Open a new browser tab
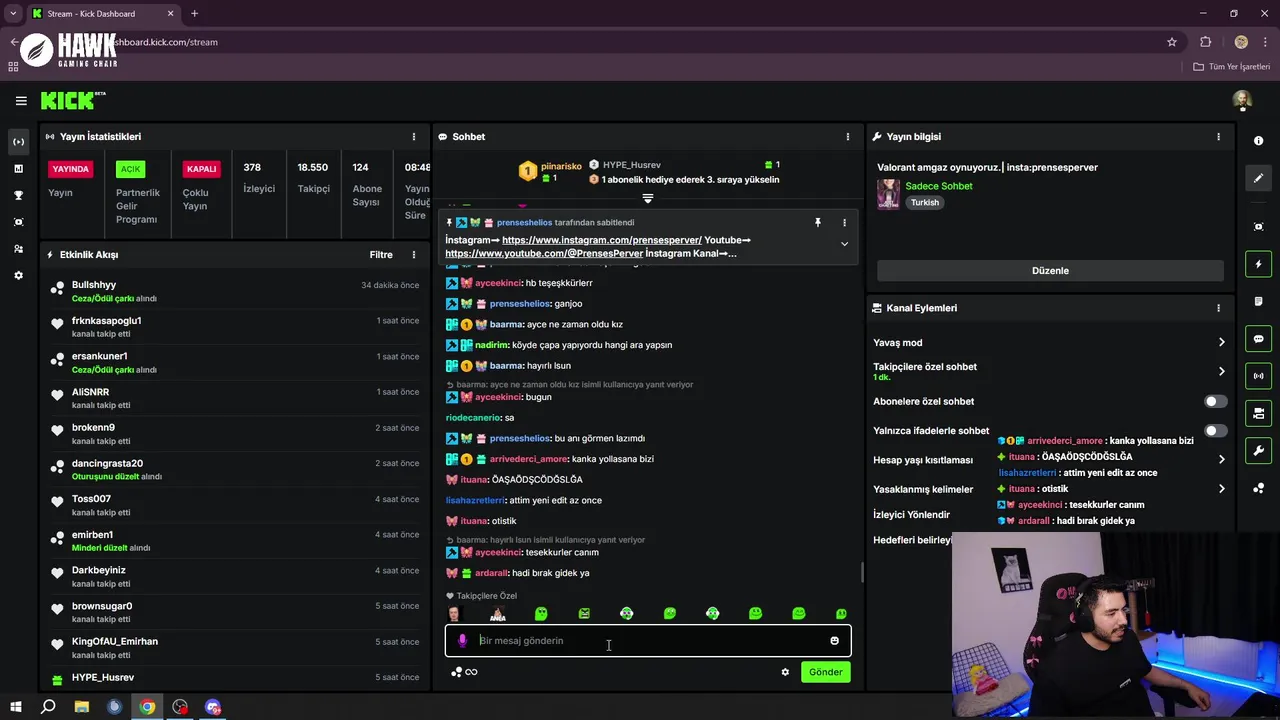 [195, 14]
